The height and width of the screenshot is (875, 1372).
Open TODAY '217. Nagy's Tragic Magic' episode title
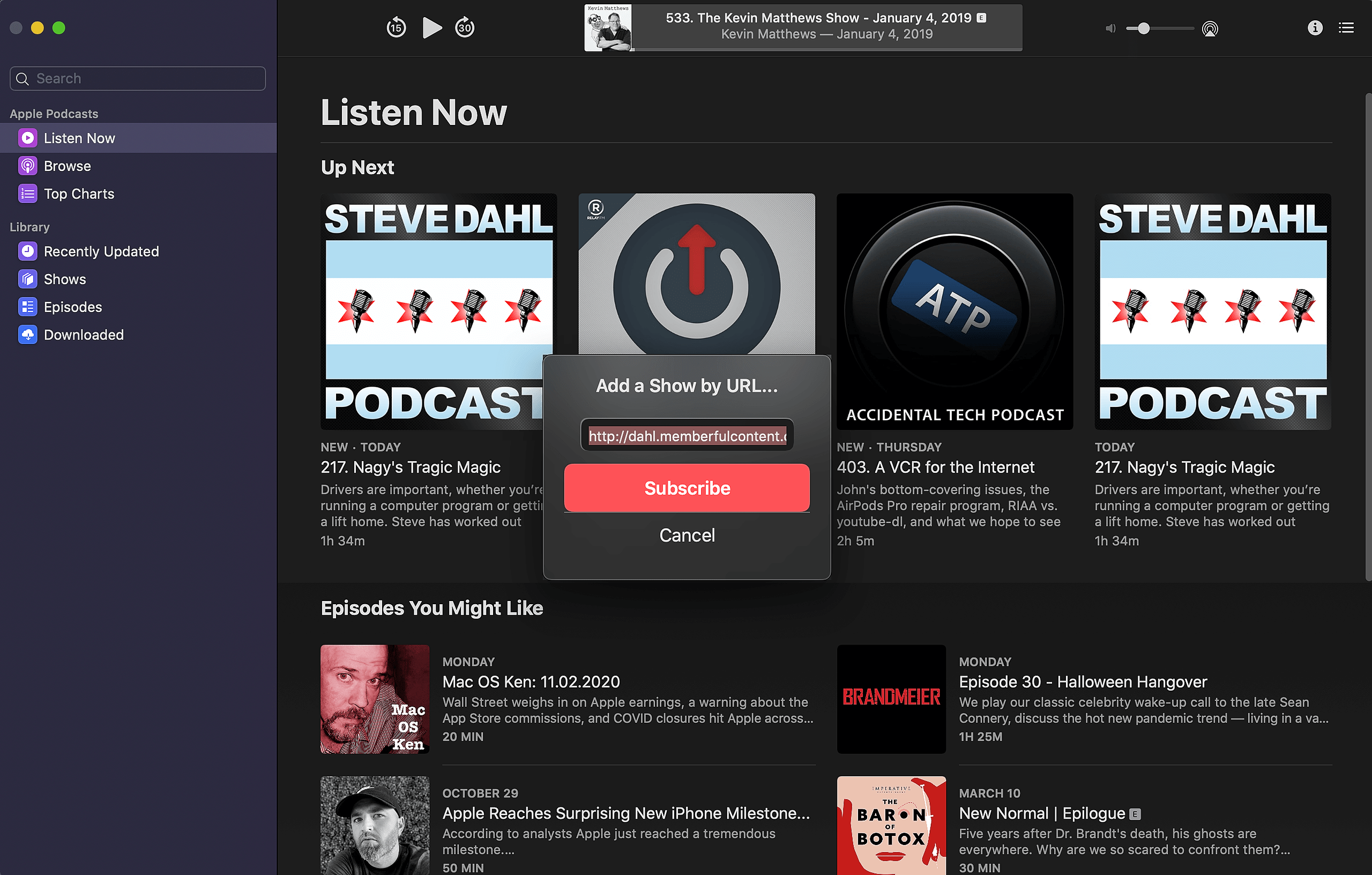(x=1184, y=468)
